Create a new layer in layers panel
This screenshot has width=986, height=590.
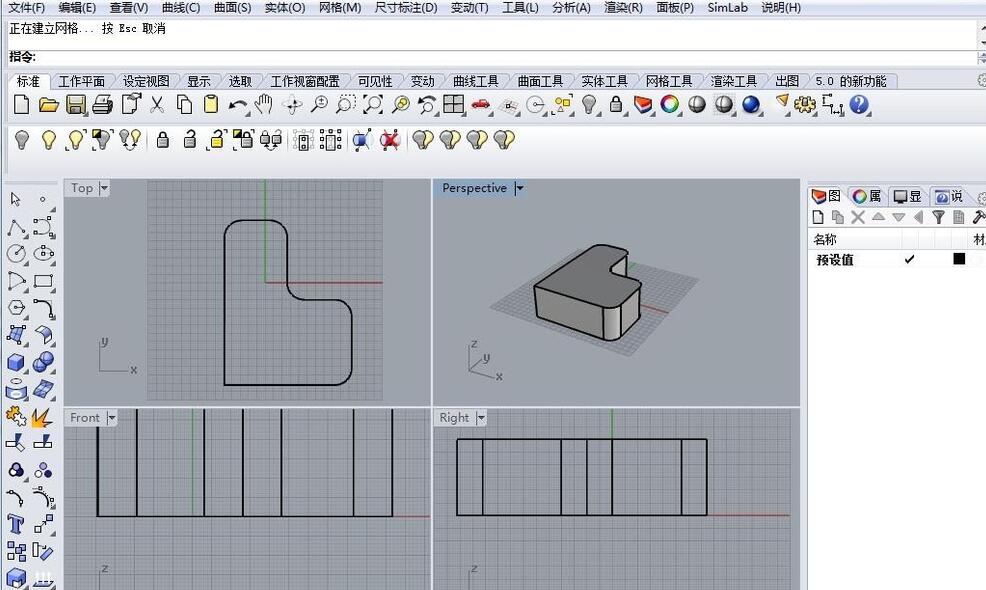click(x=818, y=218)
